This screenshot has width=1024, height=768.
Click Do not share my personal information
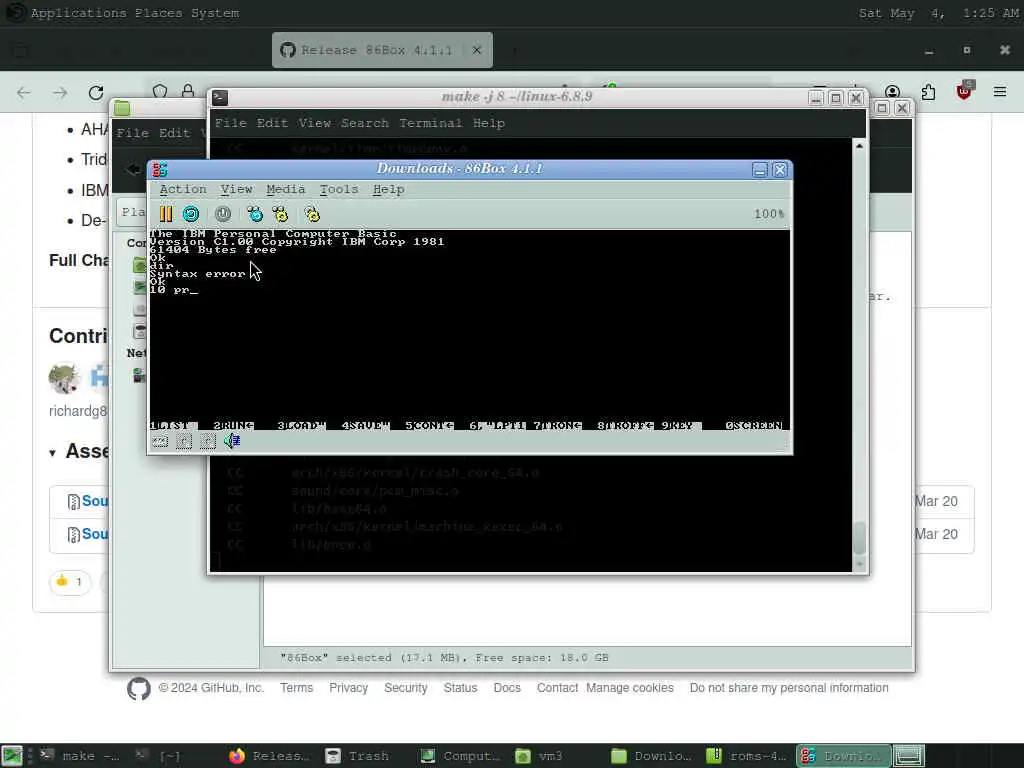point(789,688)
